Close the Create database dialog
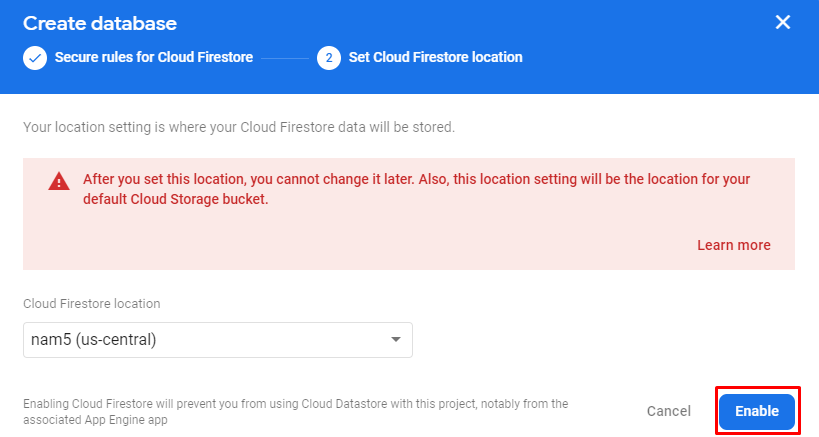 click(x=782, y=22)
